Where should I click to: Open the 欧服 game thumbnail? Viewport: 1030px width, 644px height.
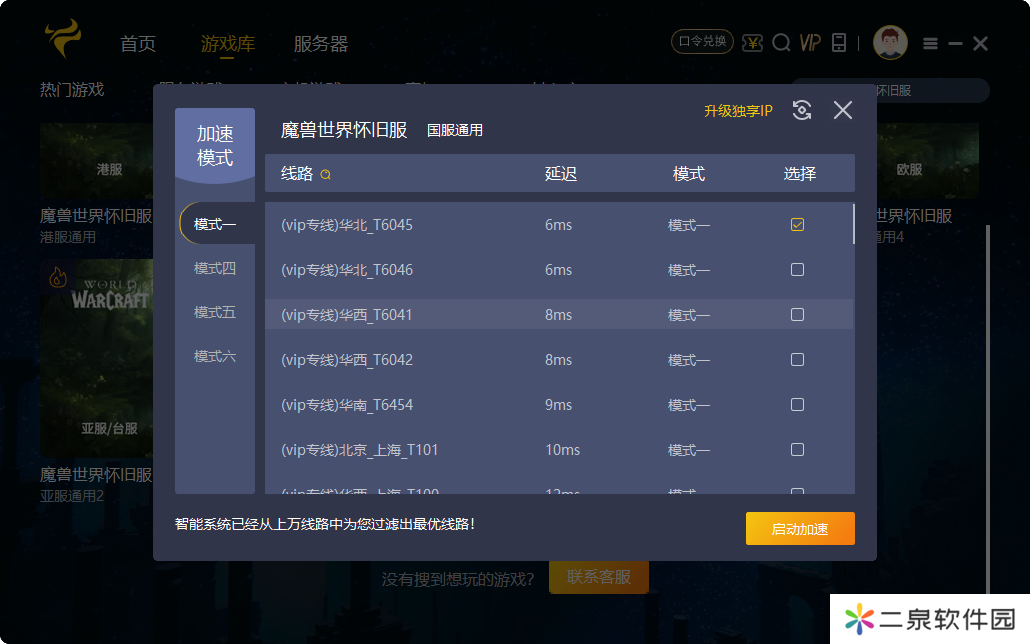tap(928, 161)
